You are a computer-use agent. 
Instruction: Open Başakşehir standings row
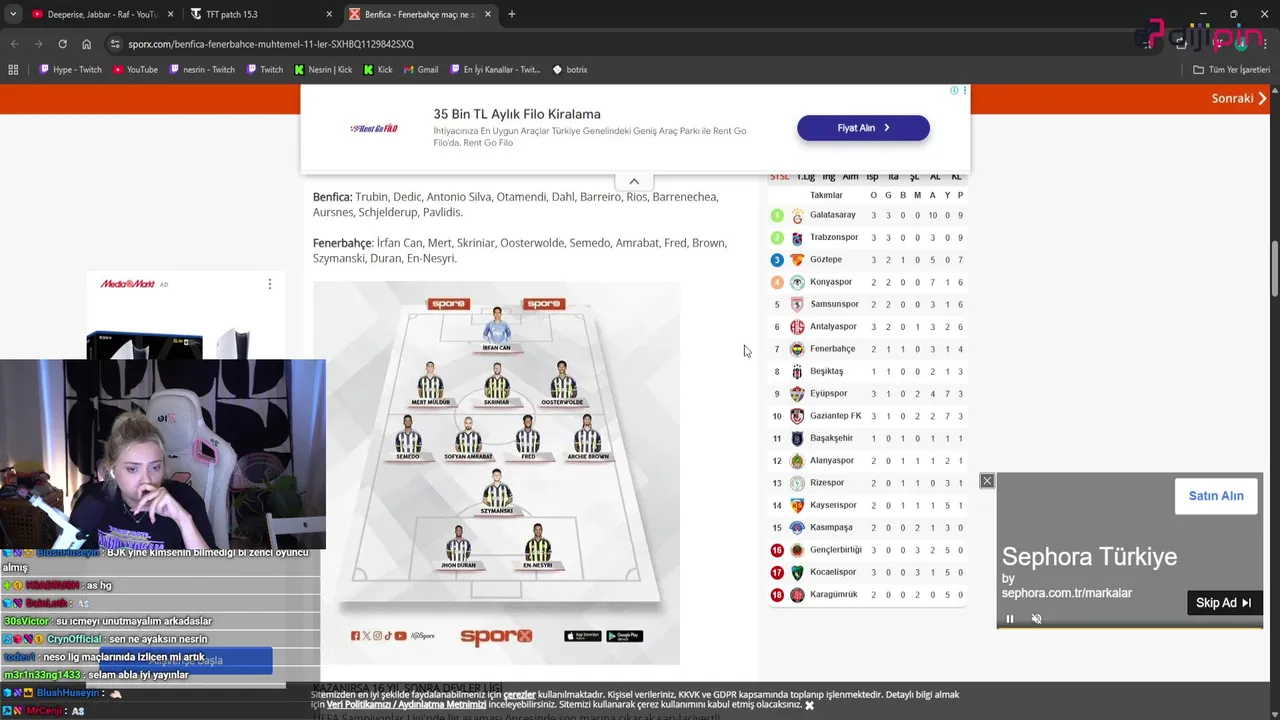coord(868,438)
